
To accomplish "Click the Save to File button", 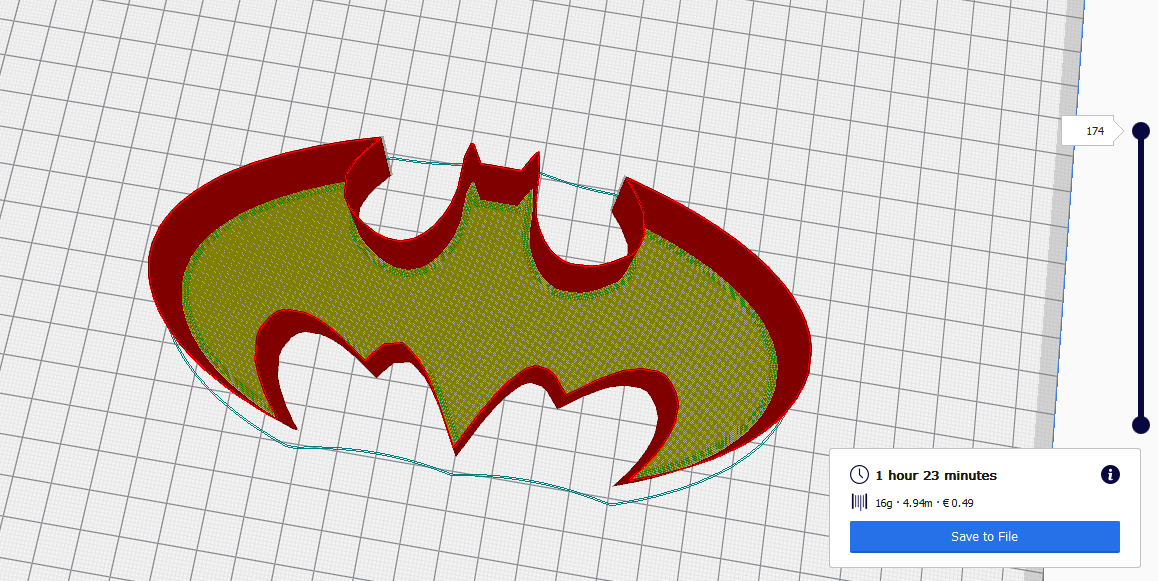I will tap(984, 537).
